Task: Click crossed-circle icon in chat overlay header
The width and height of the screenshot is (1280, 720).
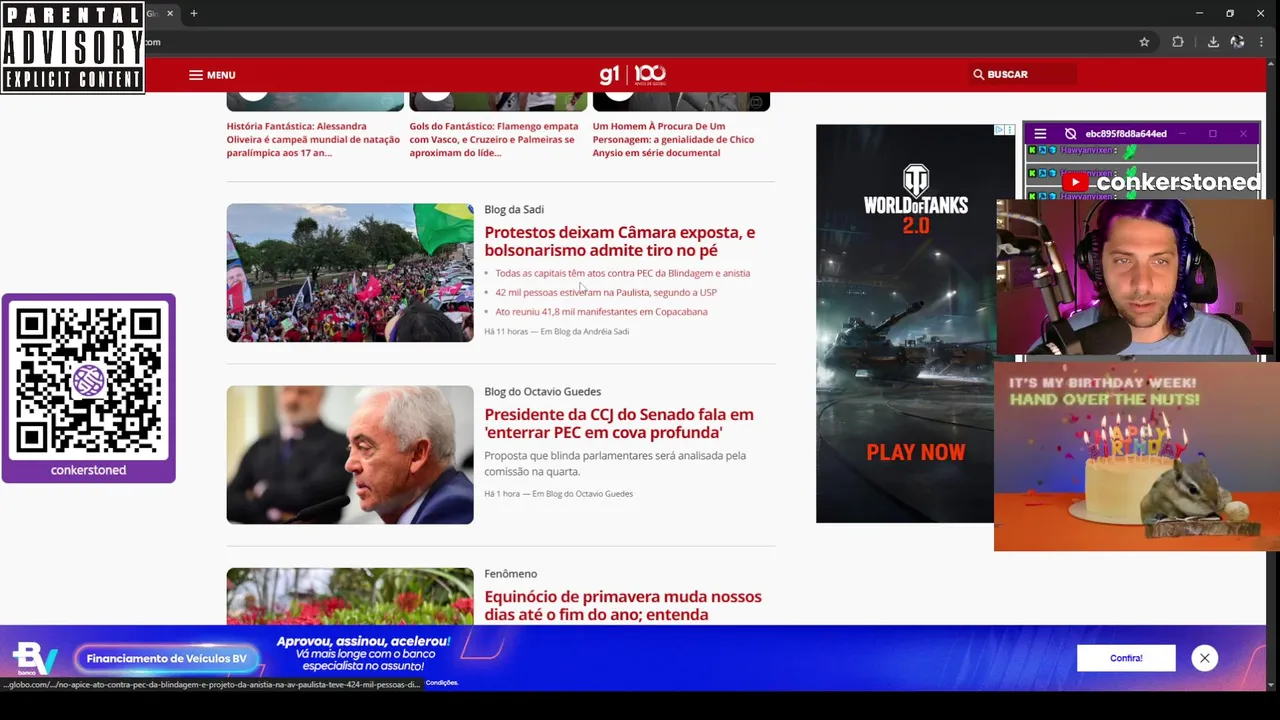Action: click(1070, 133)
